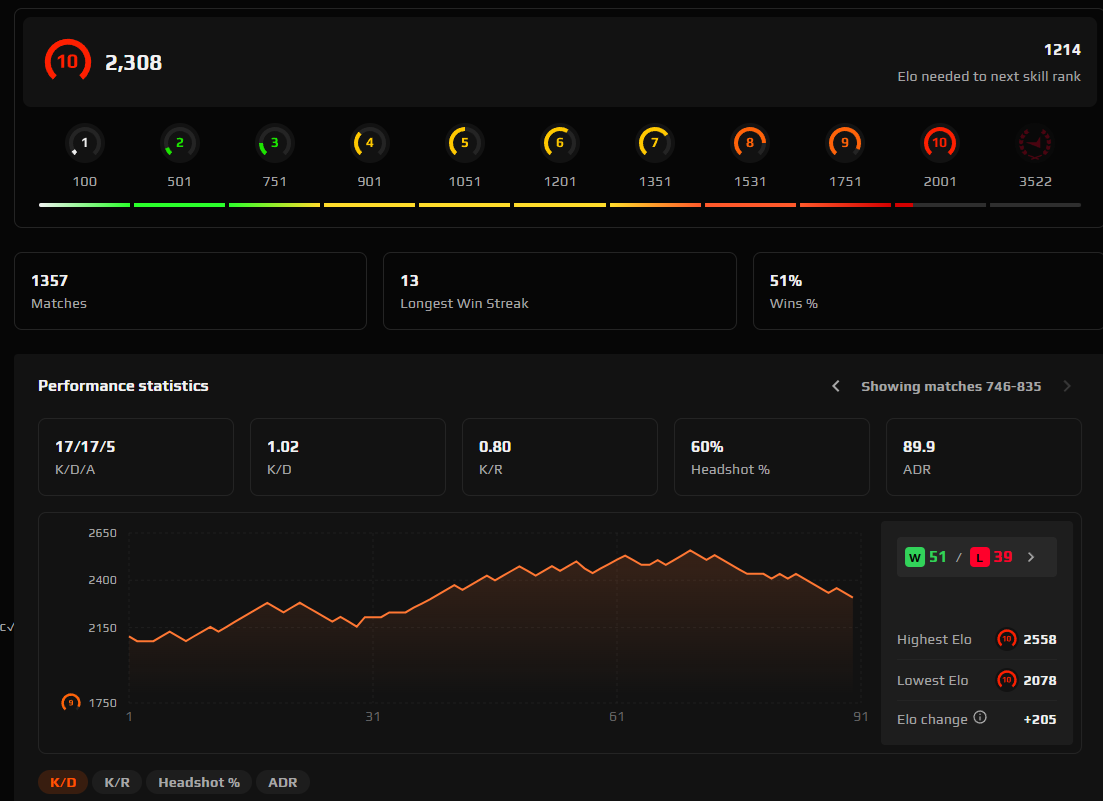Open the 1357 Matches card
1103x801 pixels.
(190, 290)
